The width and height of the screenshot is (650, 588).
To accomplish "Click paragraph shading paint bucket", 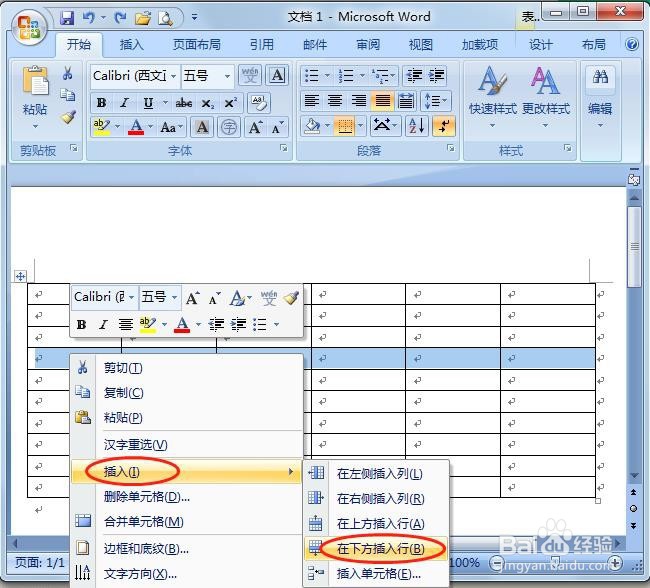I will [x=312, y=126].
